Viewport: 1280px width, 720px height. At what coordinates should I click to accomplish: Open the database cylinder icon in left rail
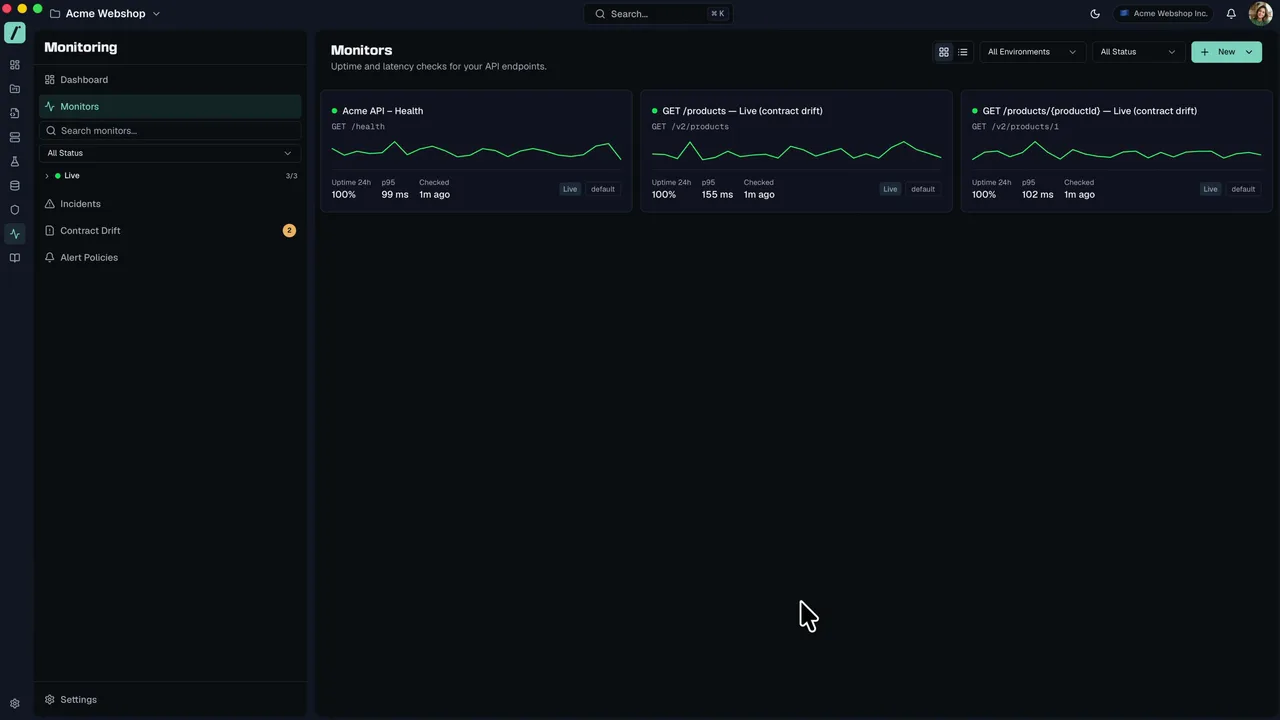(15, 185)
